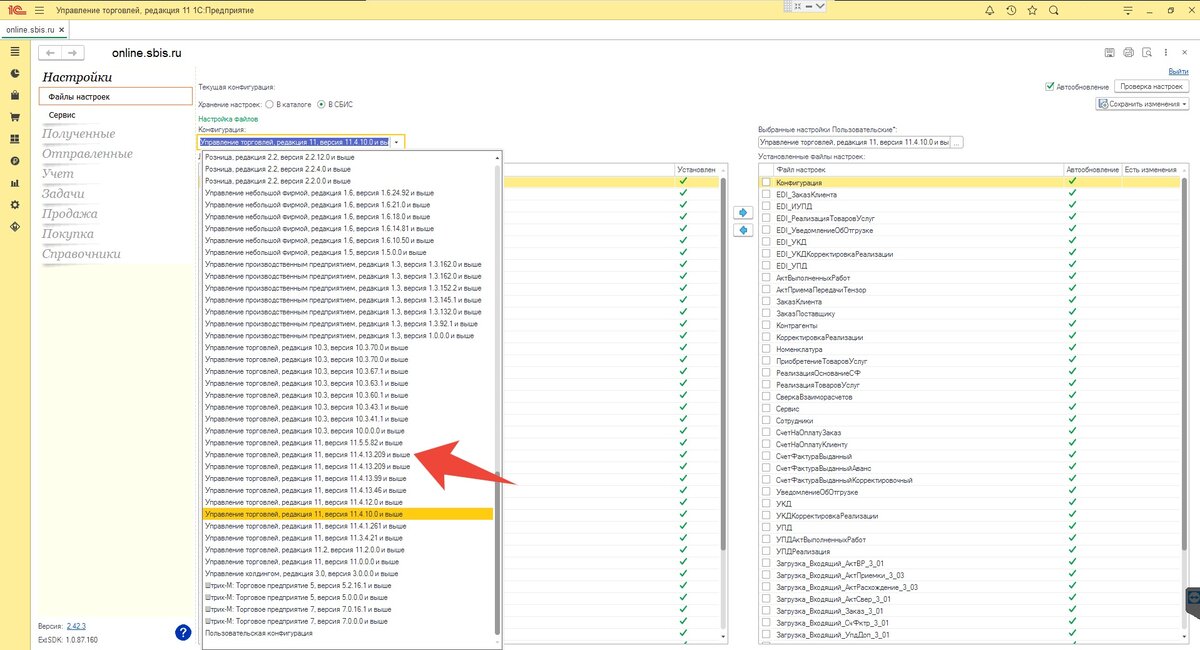Open the gear administration section in sidebar

(15, 205)
